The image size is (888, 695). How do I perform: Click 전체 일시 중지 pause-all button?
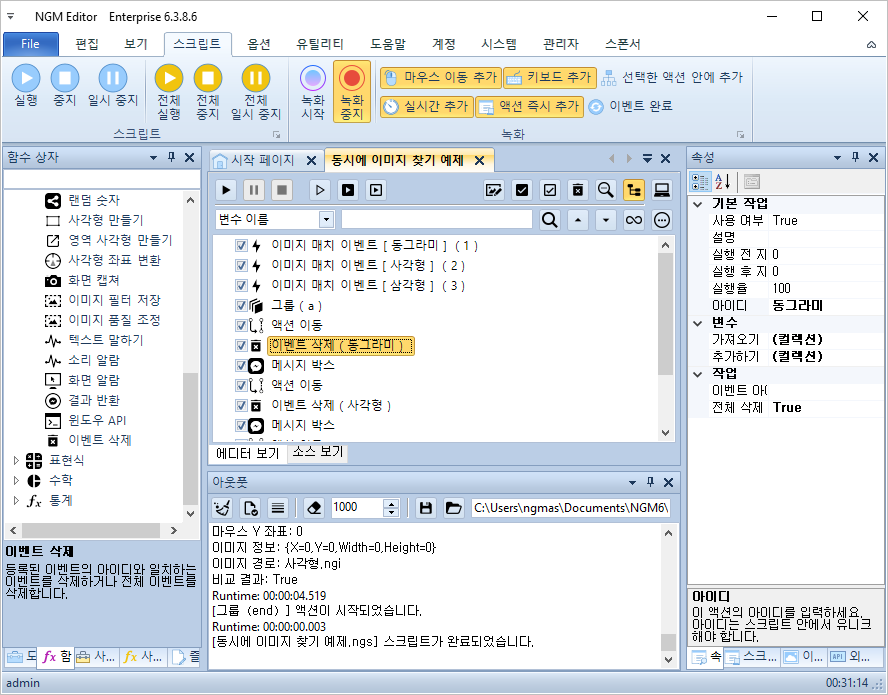(256, 92)
